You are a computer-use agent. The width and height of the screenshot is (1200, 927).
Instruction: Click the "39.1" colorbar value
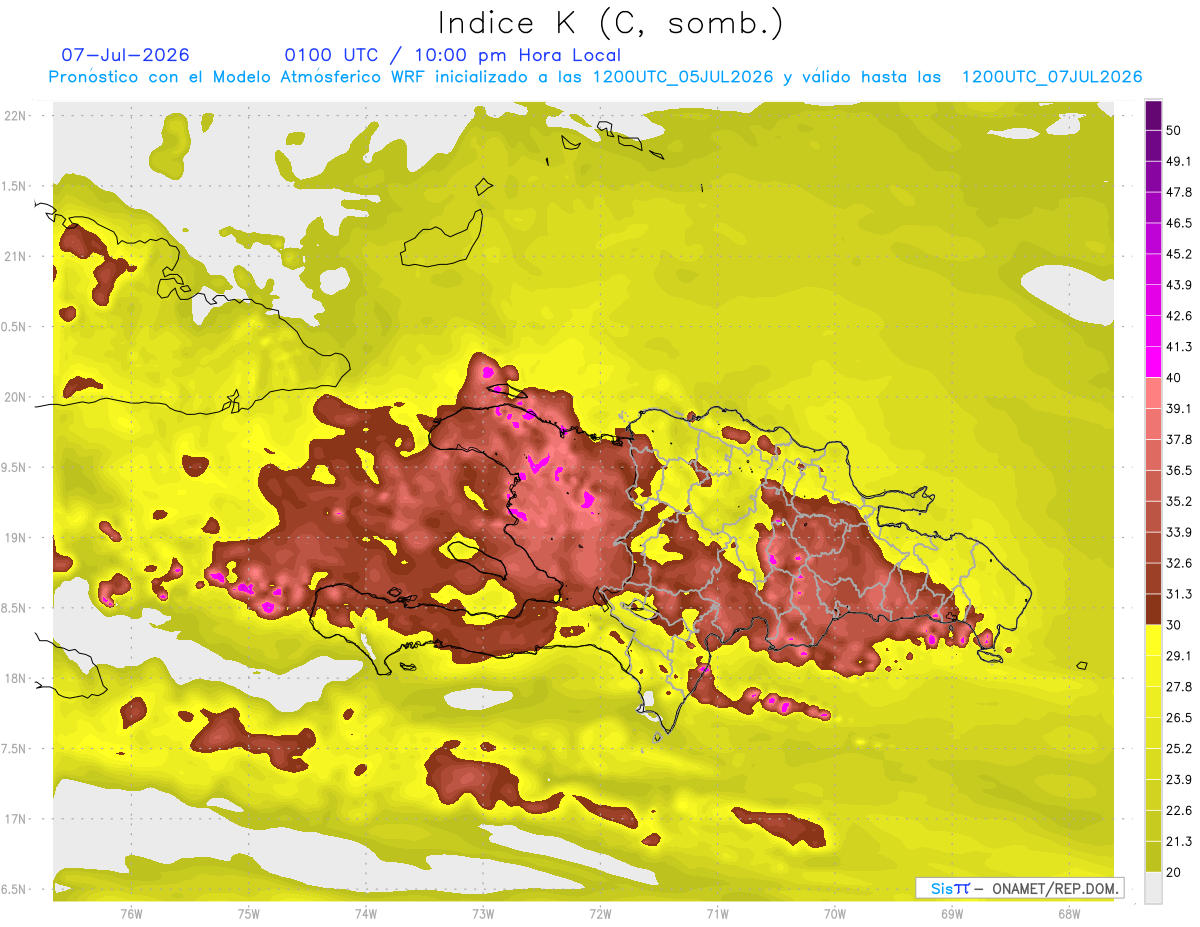click(1178, 409)
